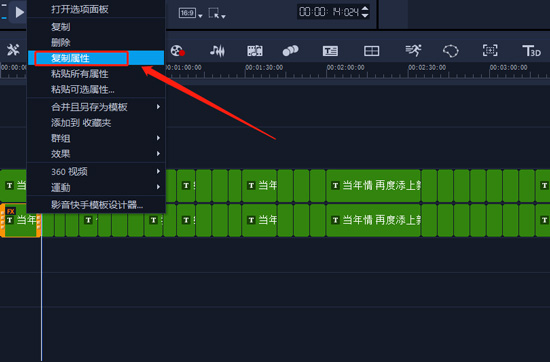Select 打开选项面板 from context menu
This screenshot has width=550, height=362.
click(96, 9)
